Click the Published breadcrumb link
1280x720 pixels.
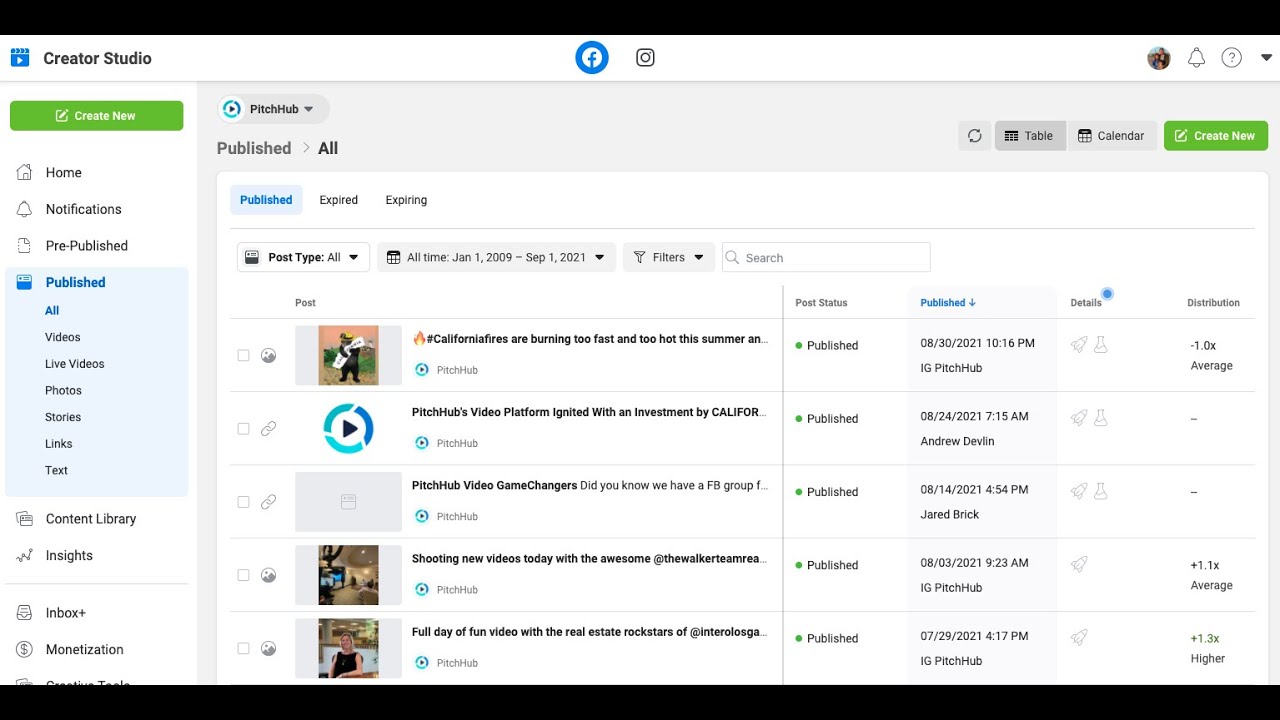point(254,148)
